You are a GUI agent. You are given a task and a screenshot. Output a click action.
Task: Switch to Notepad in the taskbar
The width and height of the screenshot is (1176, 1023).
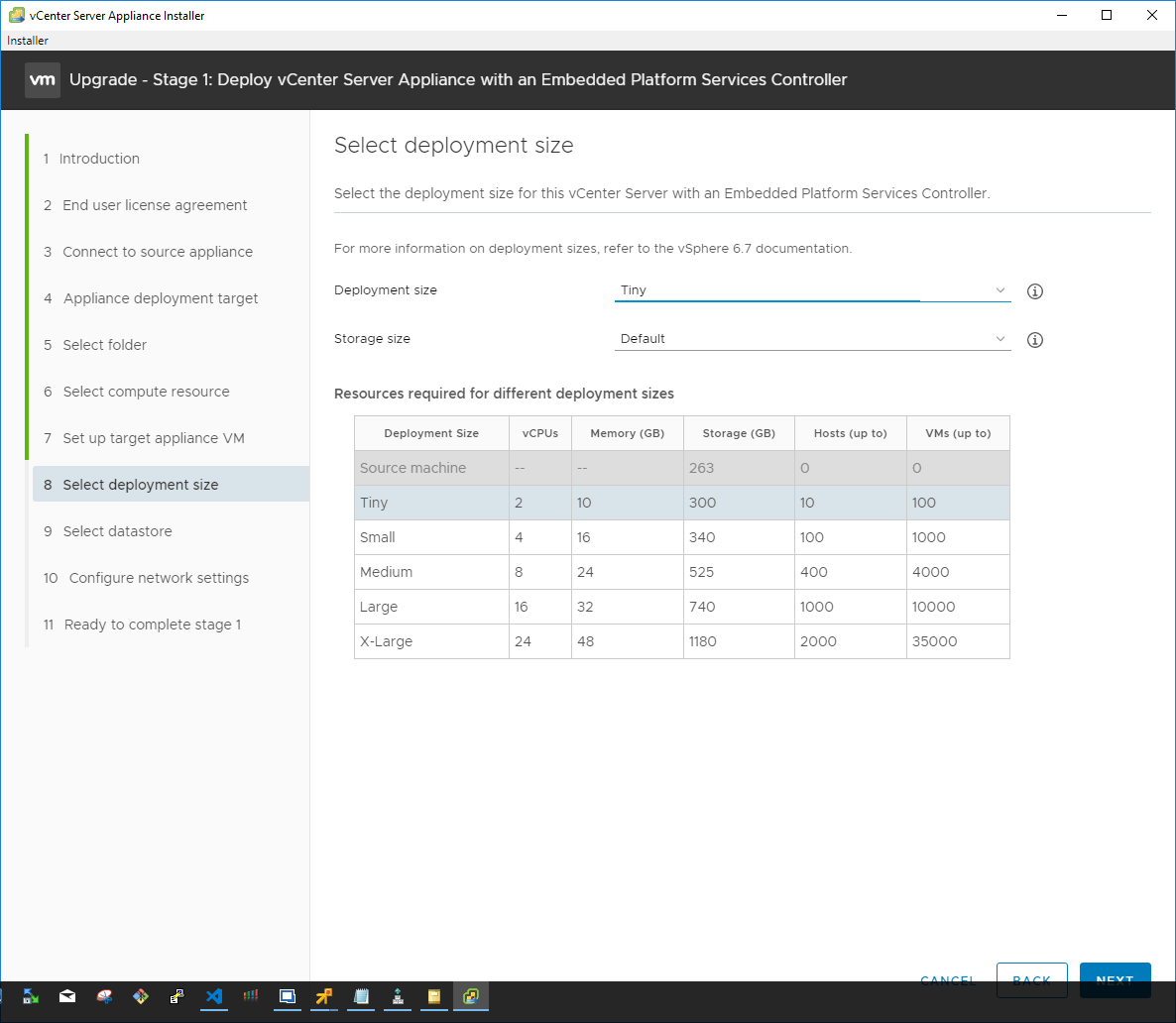361,996
